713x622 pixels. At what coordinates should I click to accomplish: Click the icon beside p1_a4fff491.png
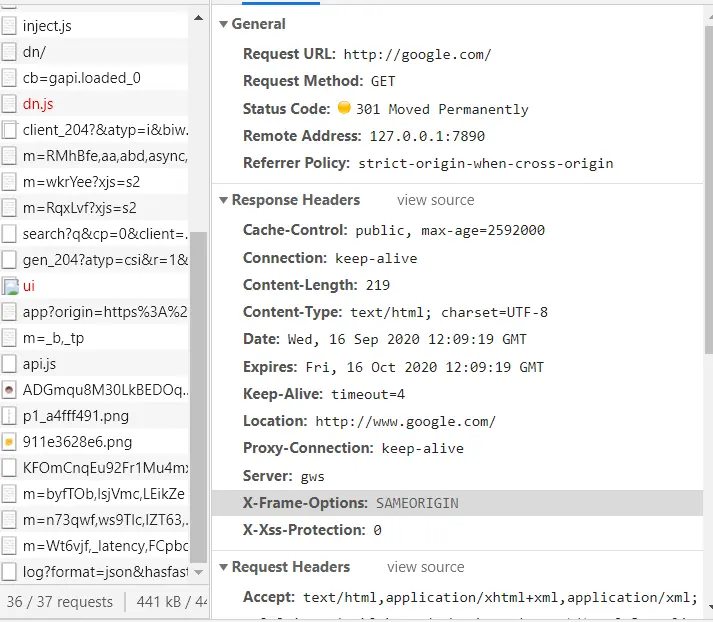pos(9,416)
